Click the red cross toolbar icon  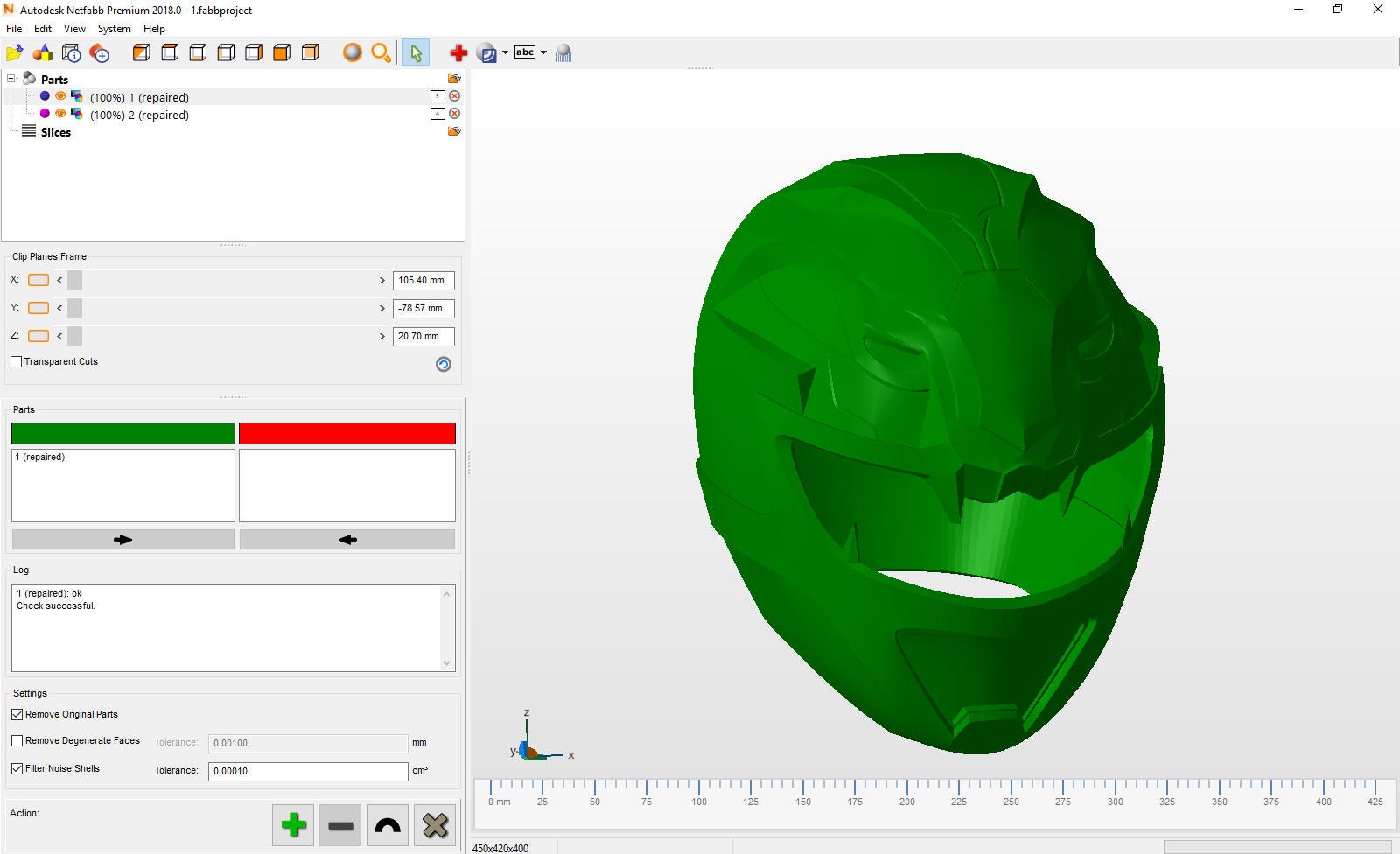[x=458, y=52]
